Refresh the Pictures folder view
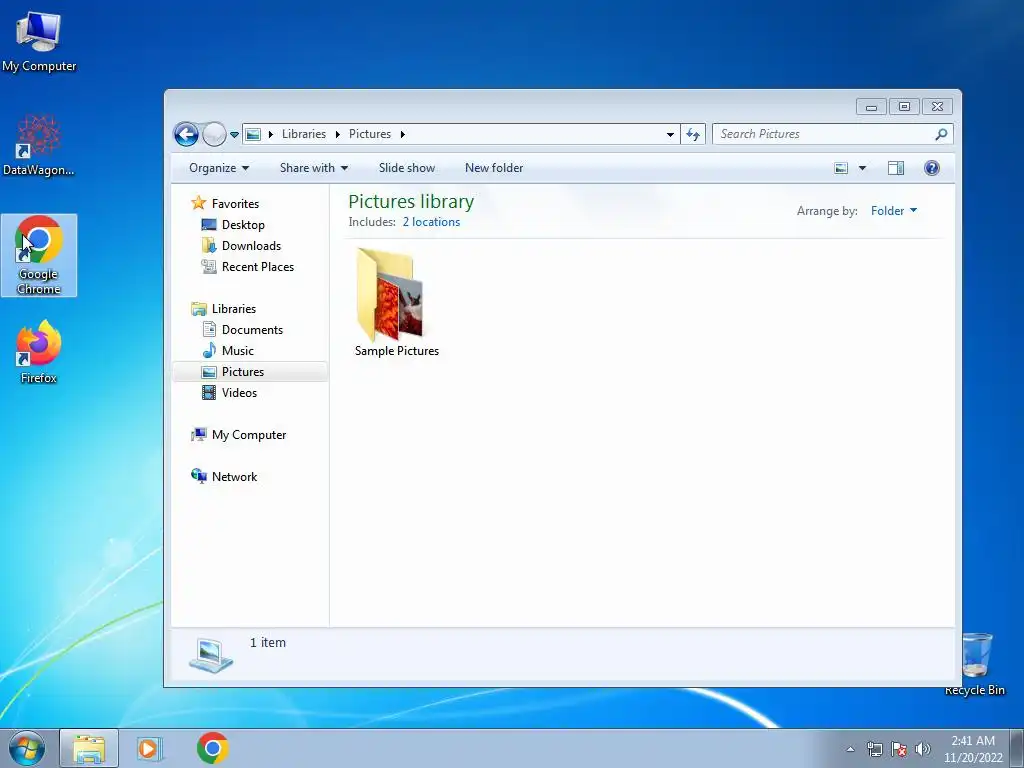This screenshot has height=768, width=1024. [693, 135]
